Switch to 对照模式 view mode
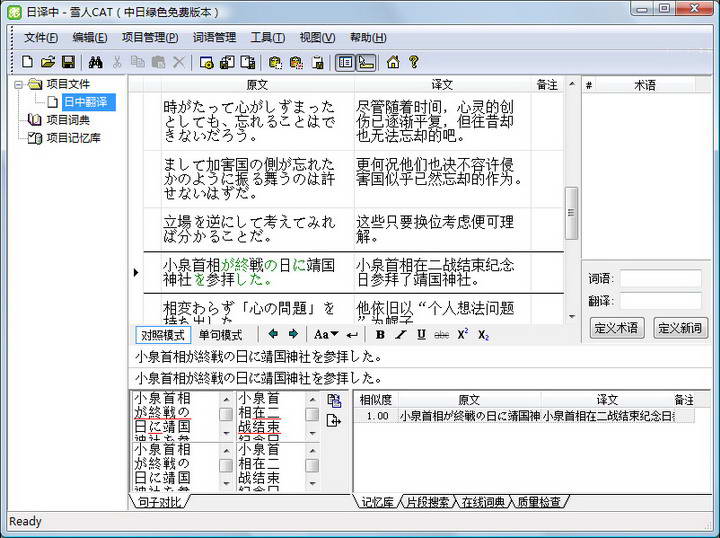This screenshot has height=538, width=720. [162, 335]
